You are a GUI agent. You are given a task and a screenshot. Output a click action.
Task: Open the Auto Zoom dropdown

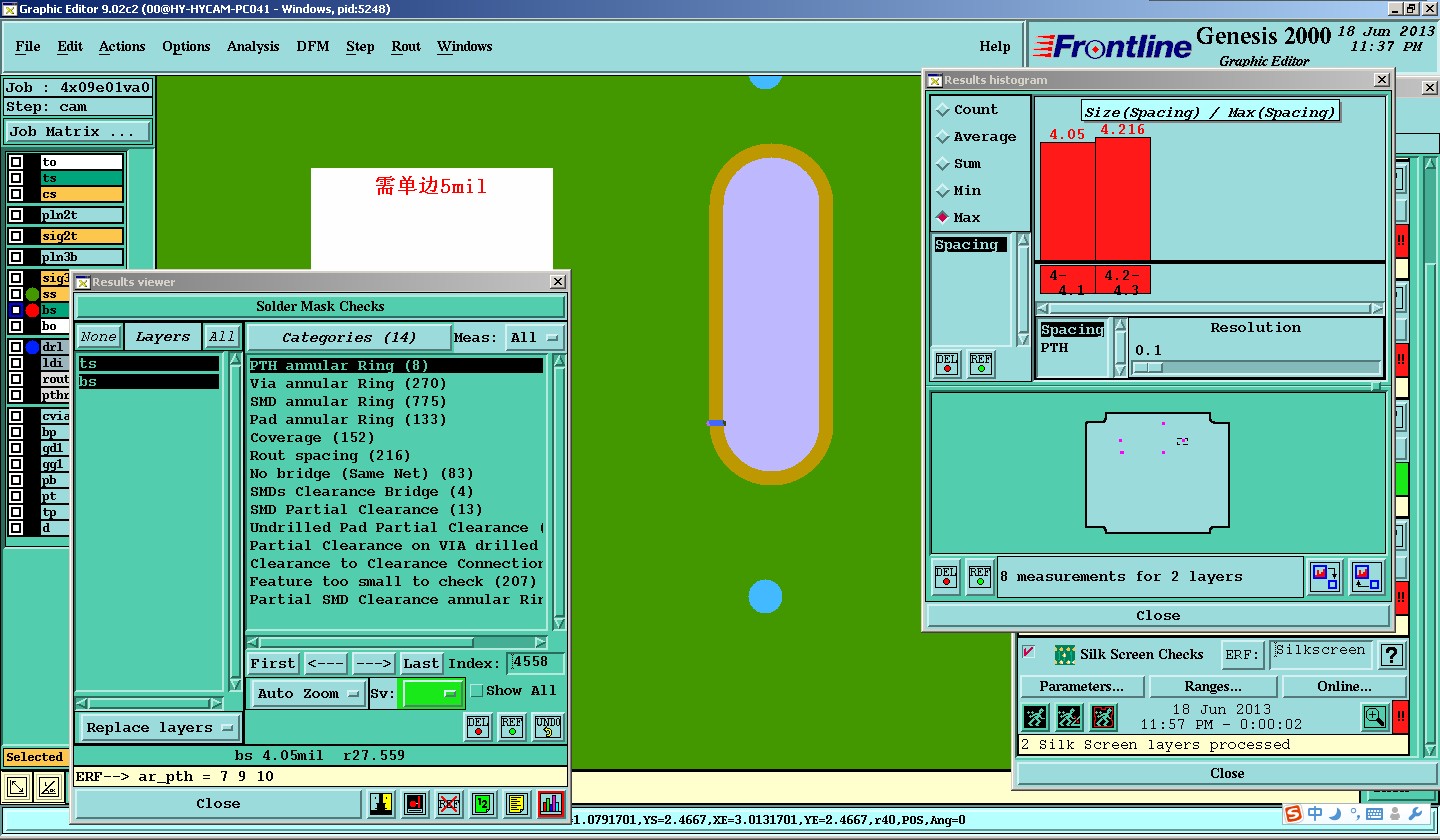(308, 694)
